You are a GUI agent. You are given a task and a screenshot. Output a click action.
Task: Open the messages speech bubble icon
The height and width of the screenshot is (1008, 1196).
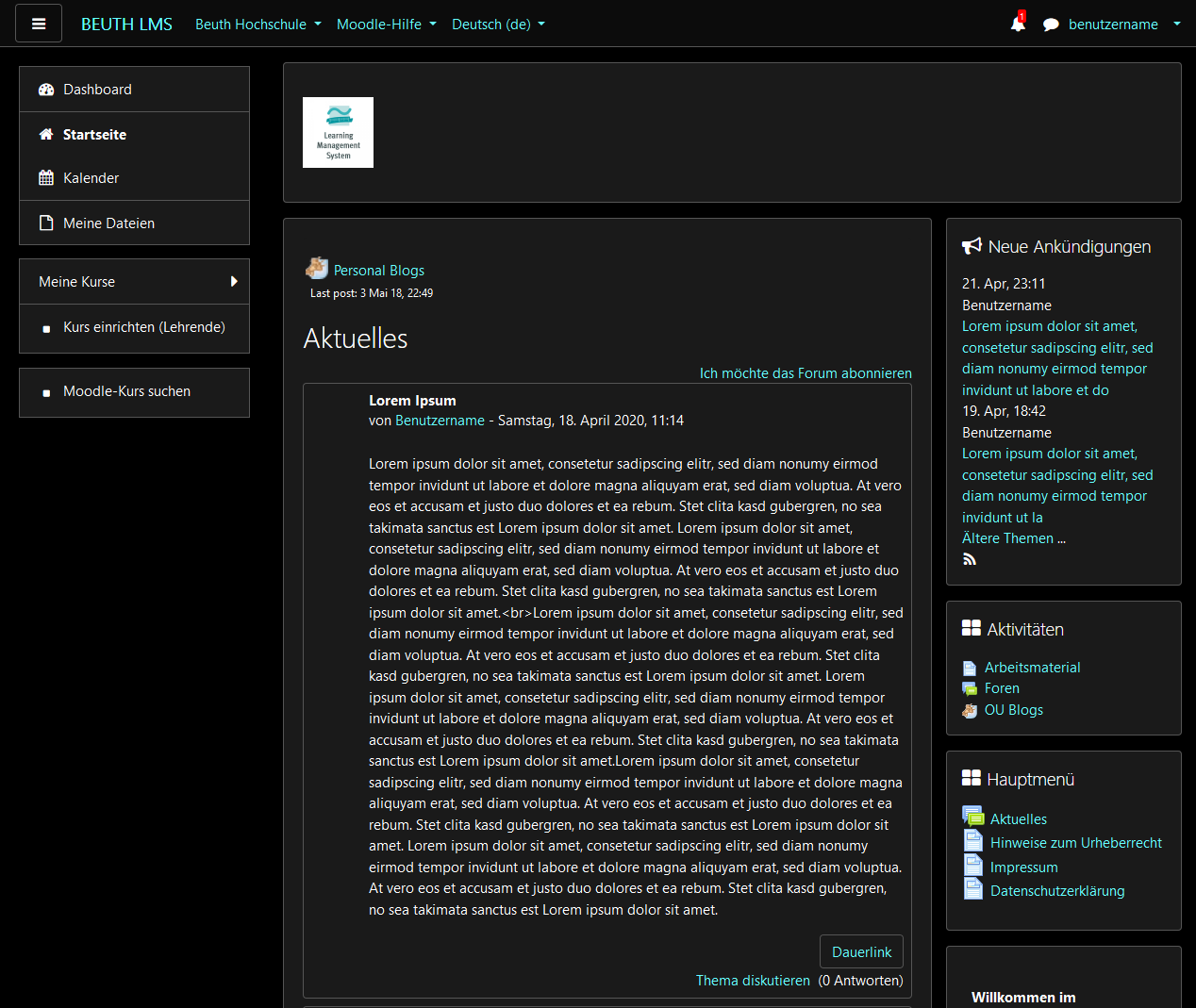click(x=1051, y=25)
